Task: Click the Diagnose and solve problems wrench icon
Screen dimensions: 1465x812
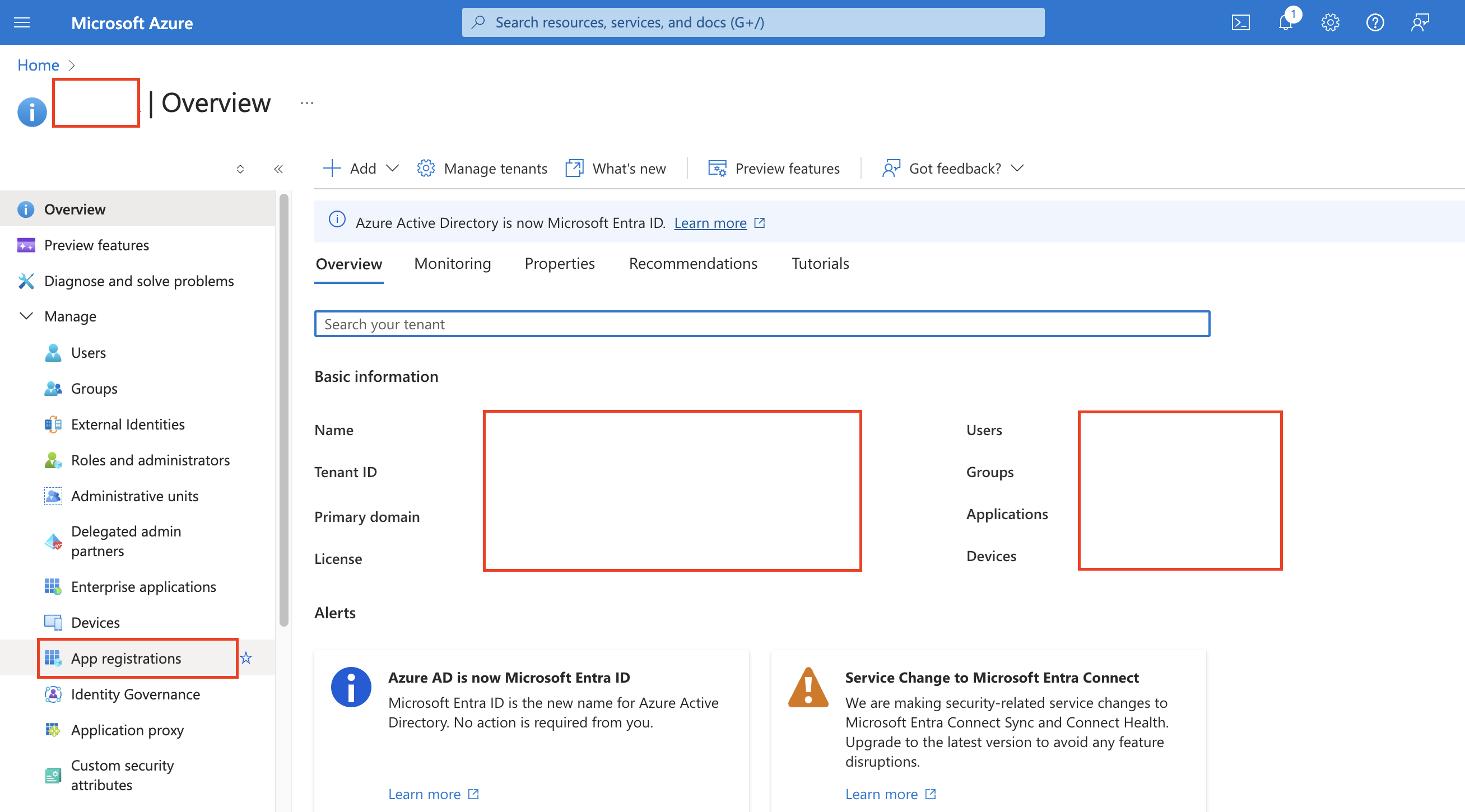Action: 26,281
